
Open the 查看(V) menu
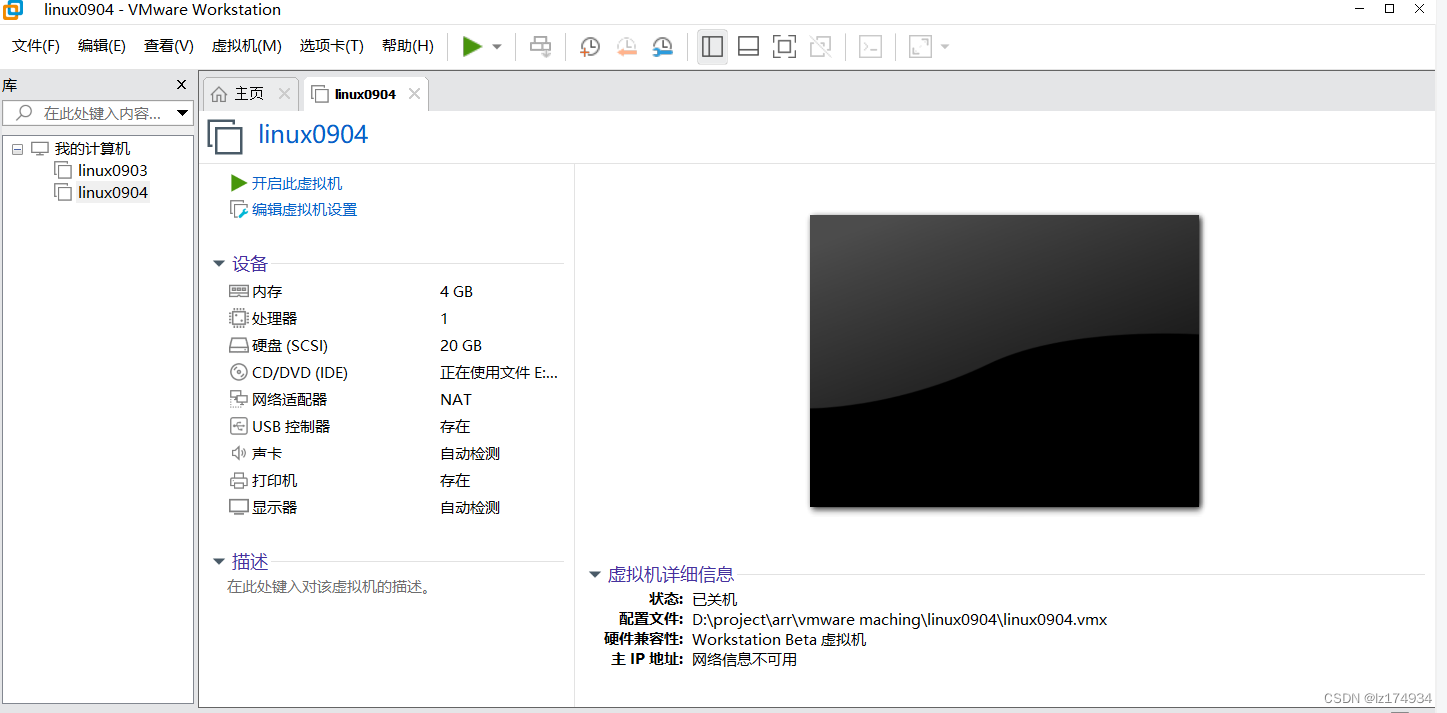click(x=169, y=46)
